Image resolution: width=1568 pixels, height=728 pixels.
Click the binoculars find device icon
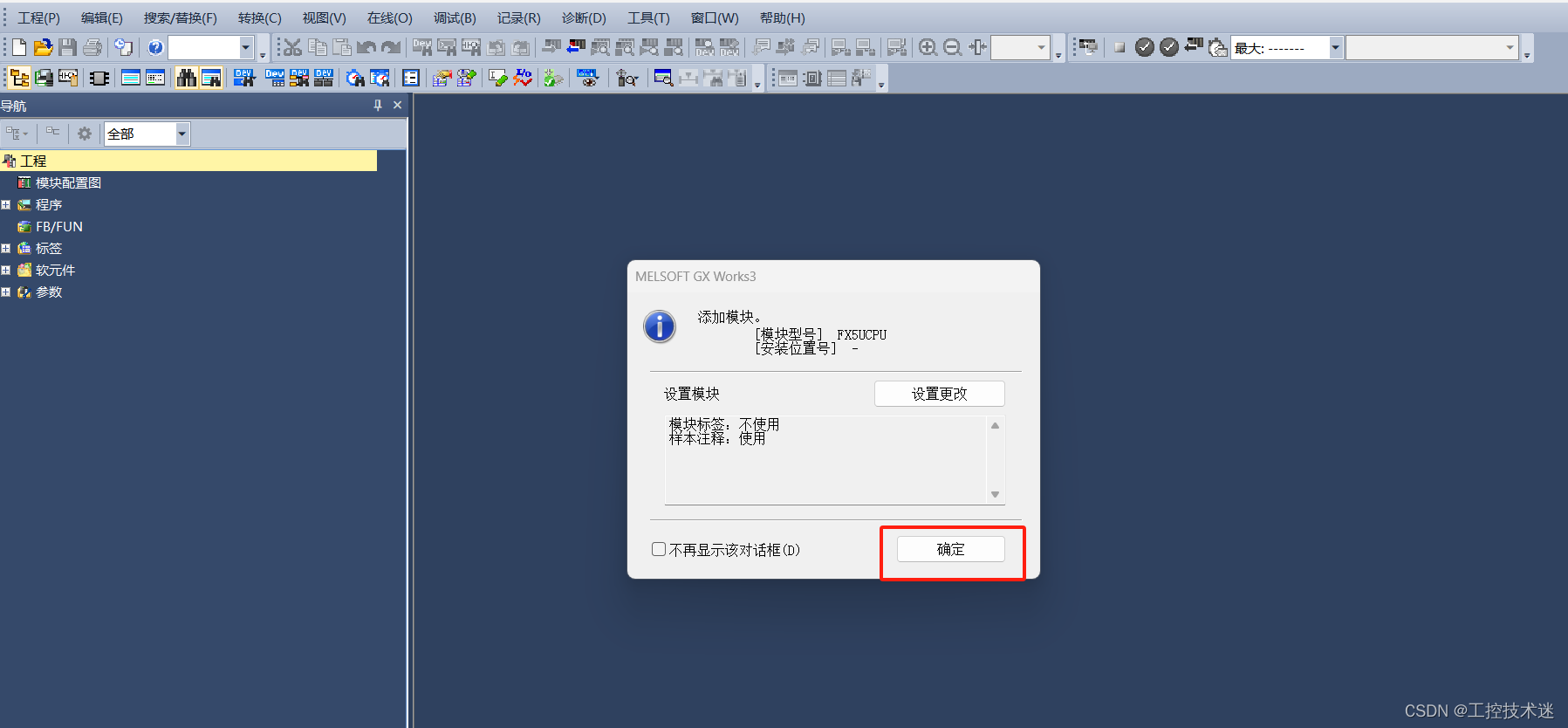186,78
